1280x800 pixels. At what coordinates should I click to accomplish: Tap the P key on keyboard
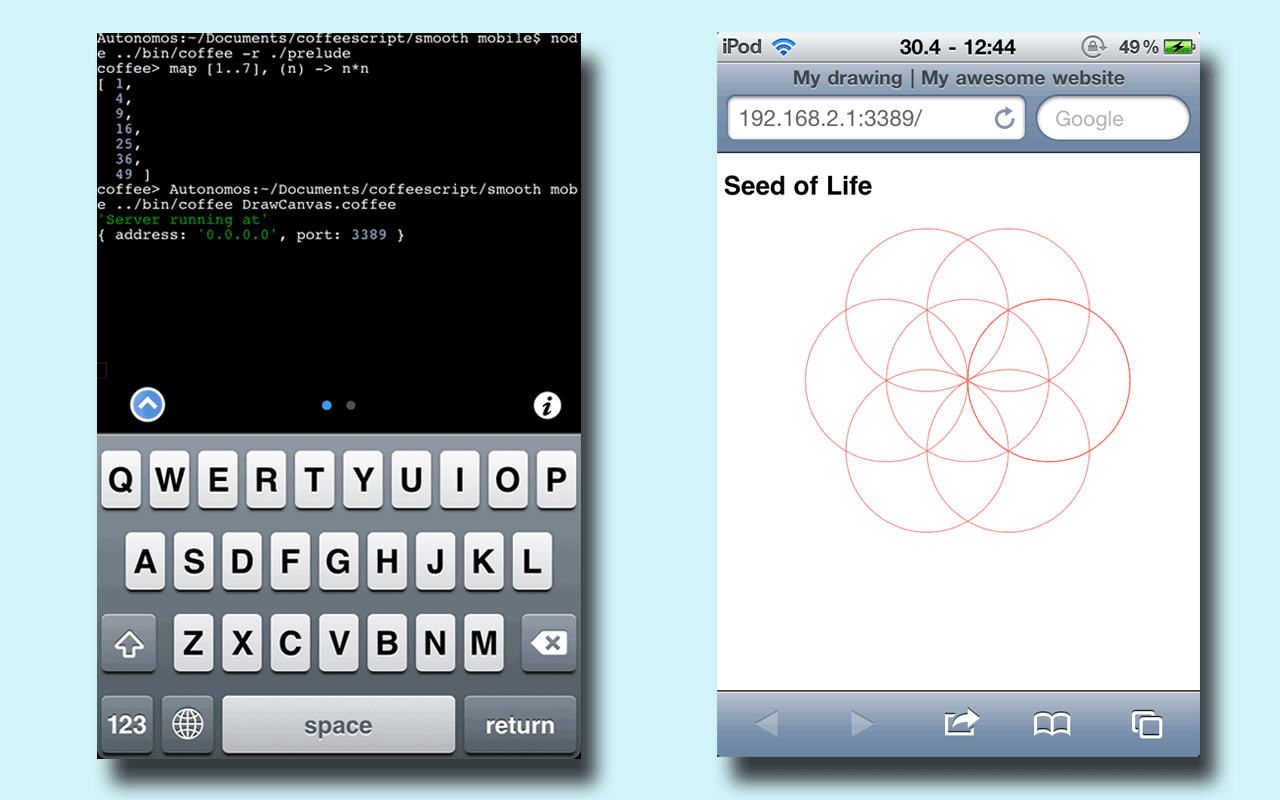tap(557, 480)
